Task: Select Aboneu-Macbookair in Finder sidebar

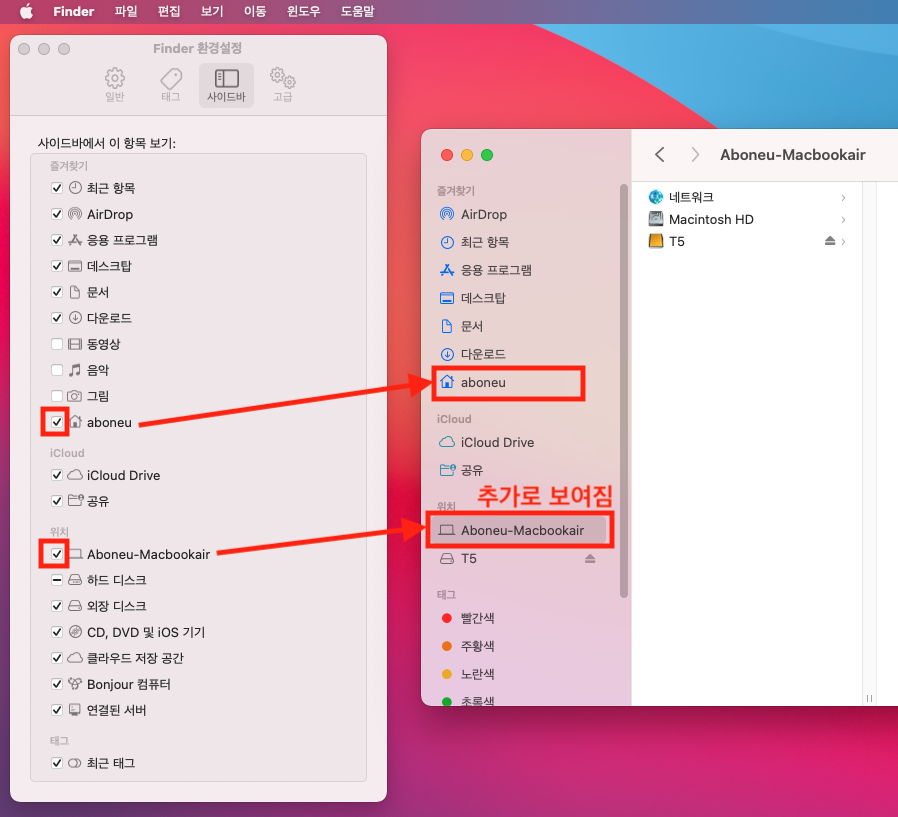Action: click(519, 530)
